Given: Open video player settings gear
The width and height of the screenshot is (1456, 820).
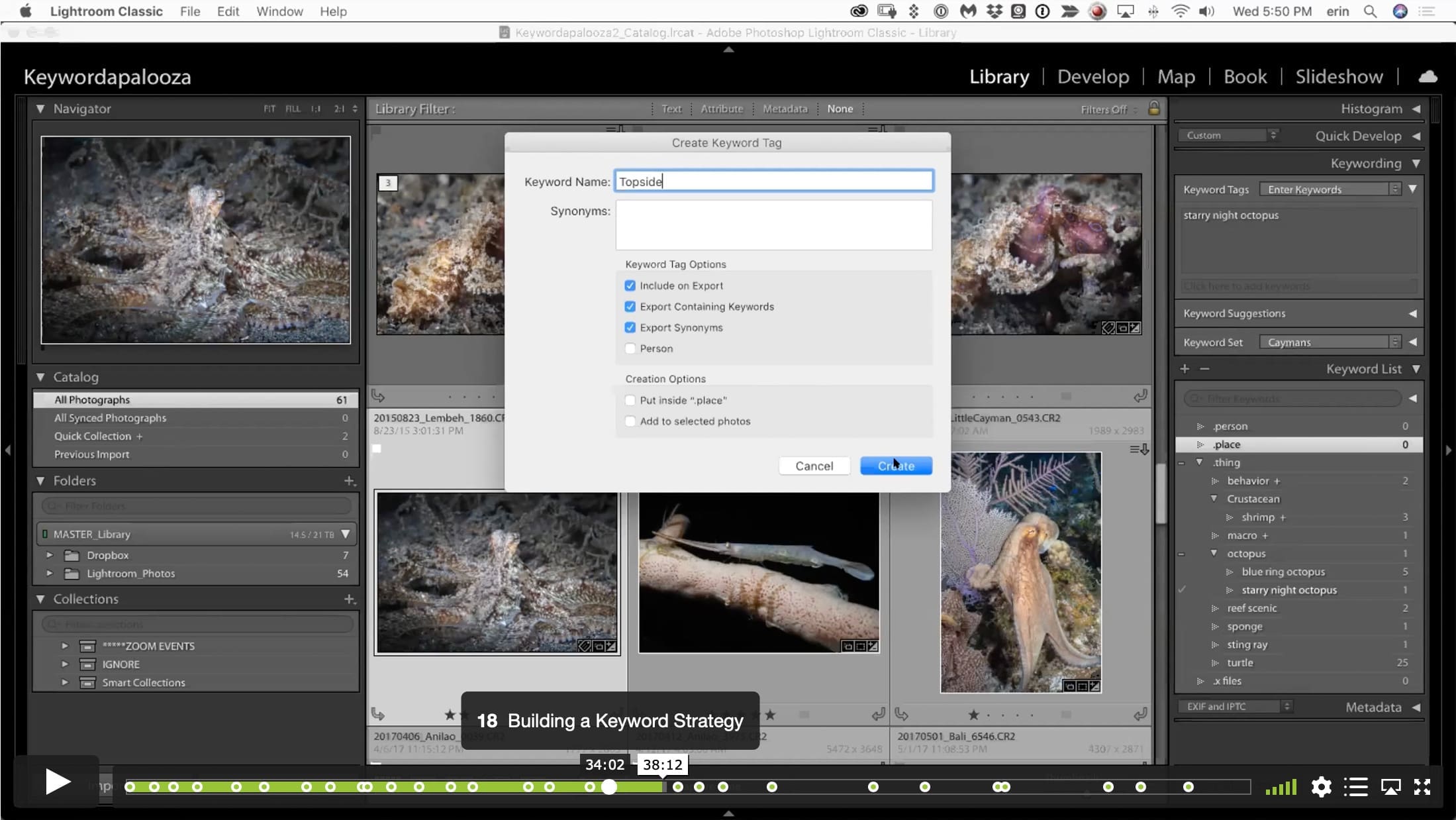Looking at the screenshot, I should (x=1321, y=787).
